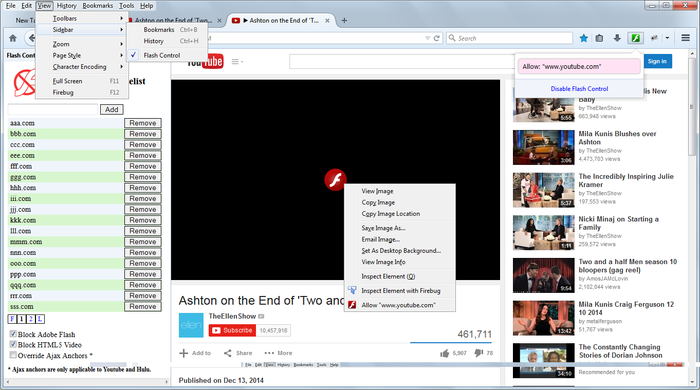Screen dimensions: 700x390
Task: Click the Subscribe button
Action: point(232,330)
